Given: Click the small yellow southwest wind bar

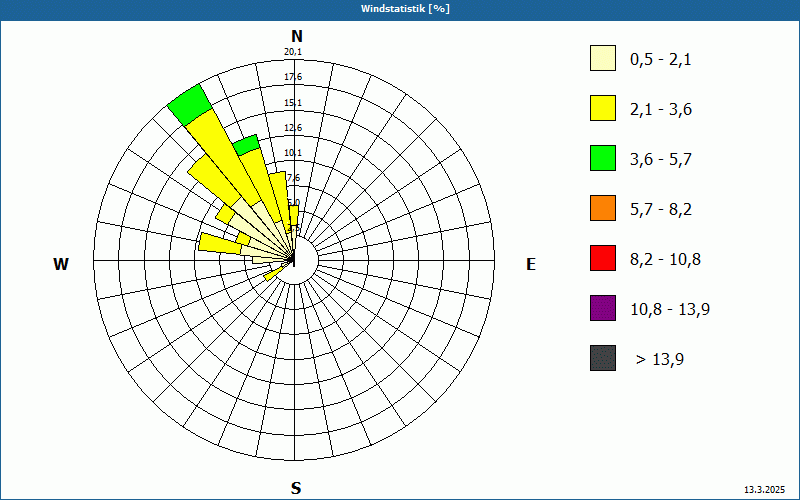Looking at the screenshot, I should coord(274,273).
